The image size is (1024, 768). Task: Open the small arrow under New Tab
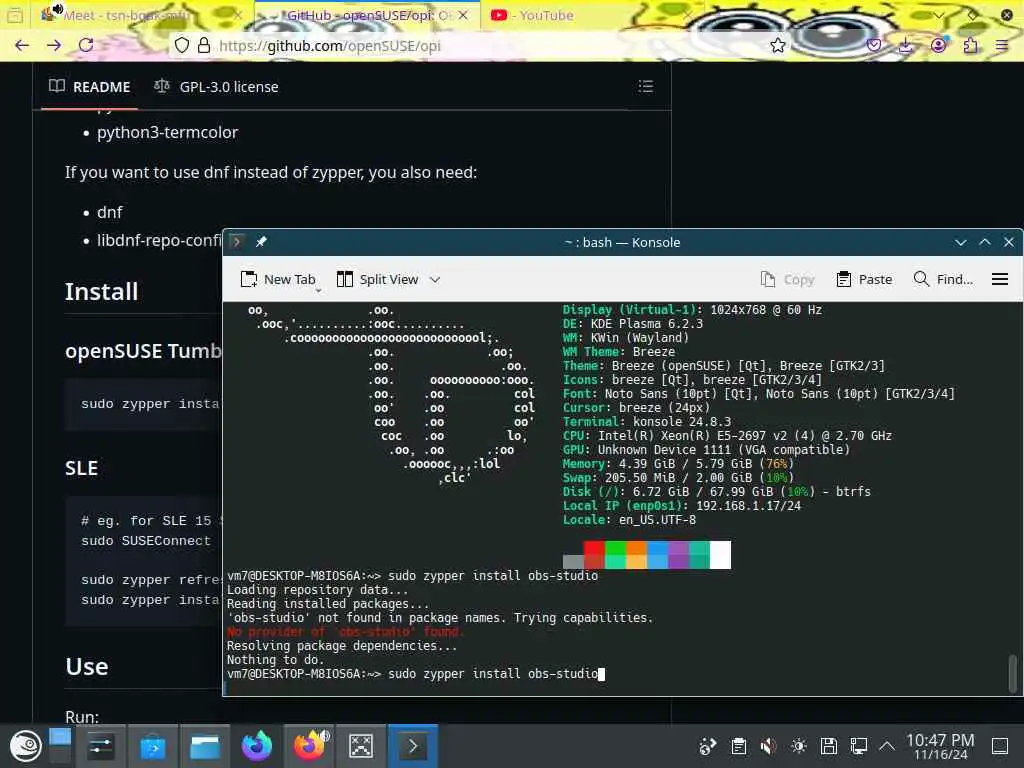tap(319, 290)
